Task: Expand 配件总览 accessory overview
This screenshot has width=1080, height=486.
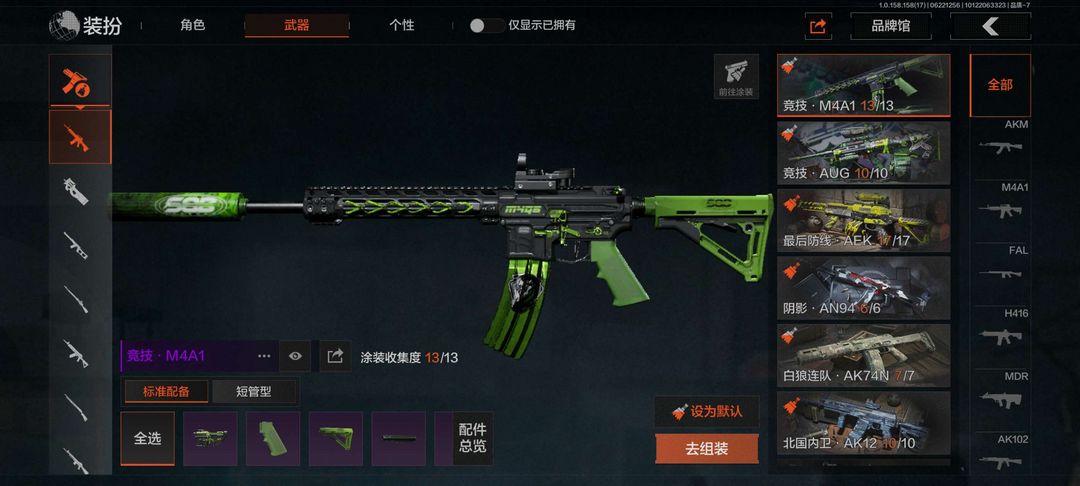Action: (x=472, y=439)
